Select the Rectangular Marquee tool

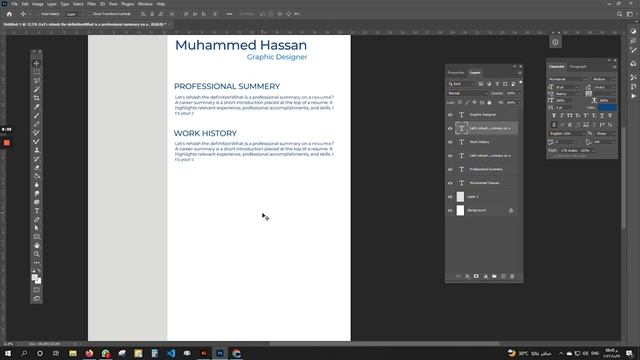(x=37, y=72)
